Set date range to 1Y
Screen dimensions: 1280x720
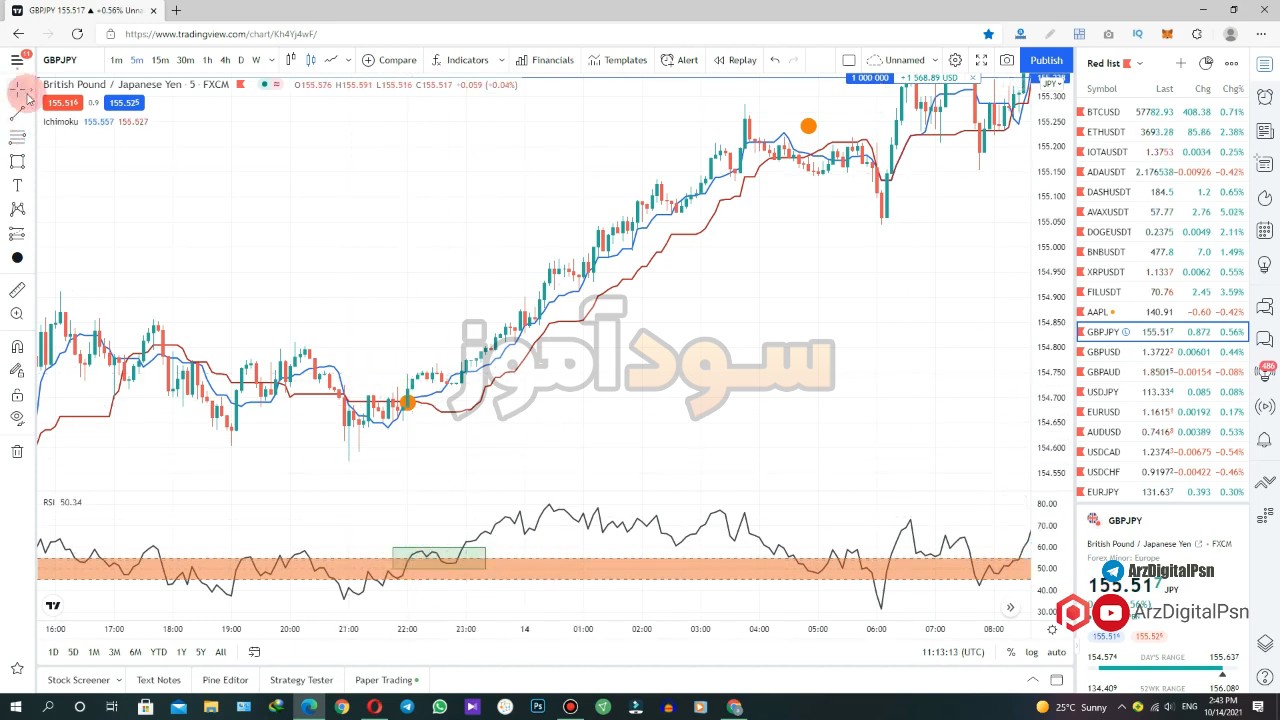[x=181, y=652]
